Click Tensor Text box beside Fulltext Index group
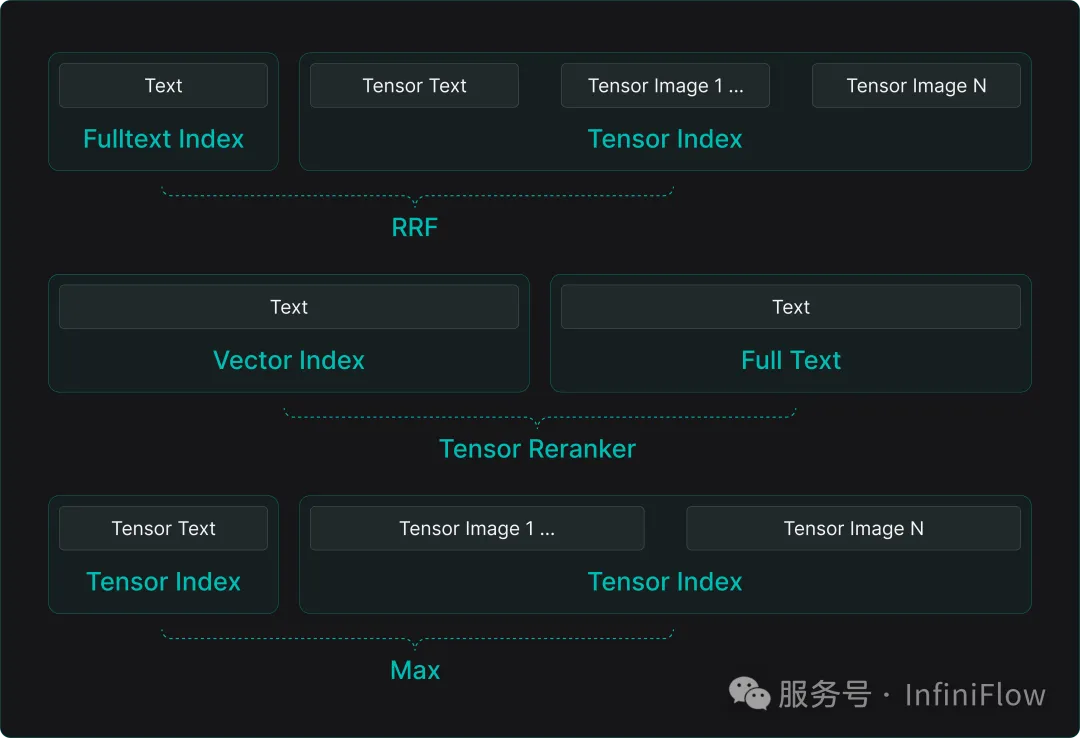This screenshot has width=1080, height=738. pyautogui.click(x=414, y=85)
